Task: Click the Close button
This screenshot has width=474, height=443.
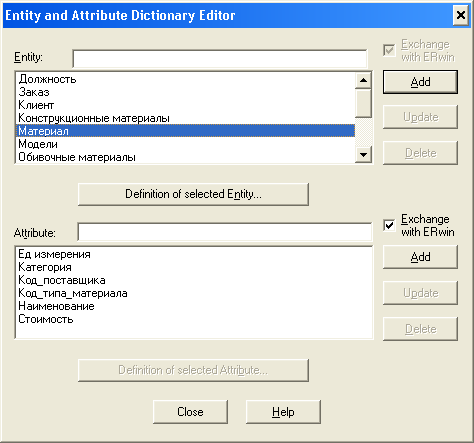Action: (190, 412)
